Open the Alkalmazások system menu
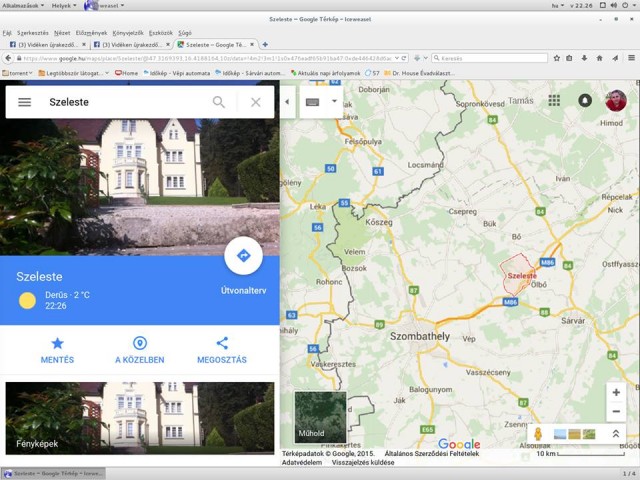 coord(23,6)
